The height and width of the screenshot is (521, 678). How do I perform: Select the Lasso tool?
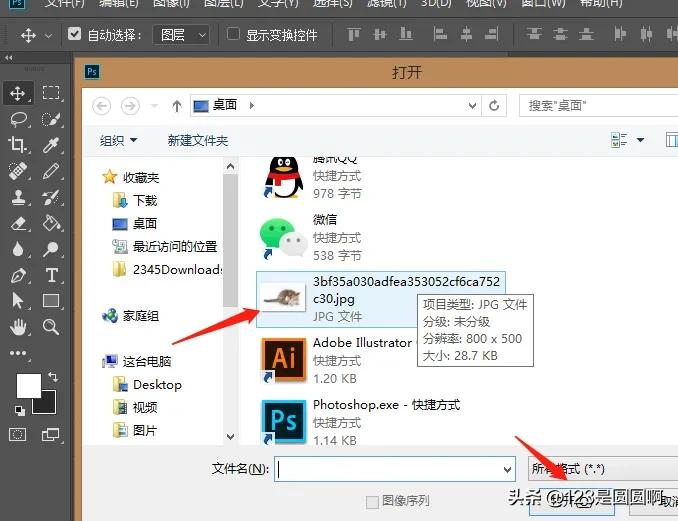pos(18,119)
